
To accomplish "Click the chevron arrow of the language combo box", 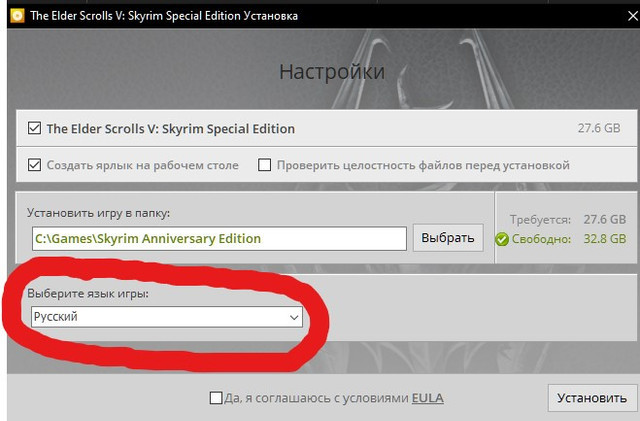I will [x=294, y=317].
